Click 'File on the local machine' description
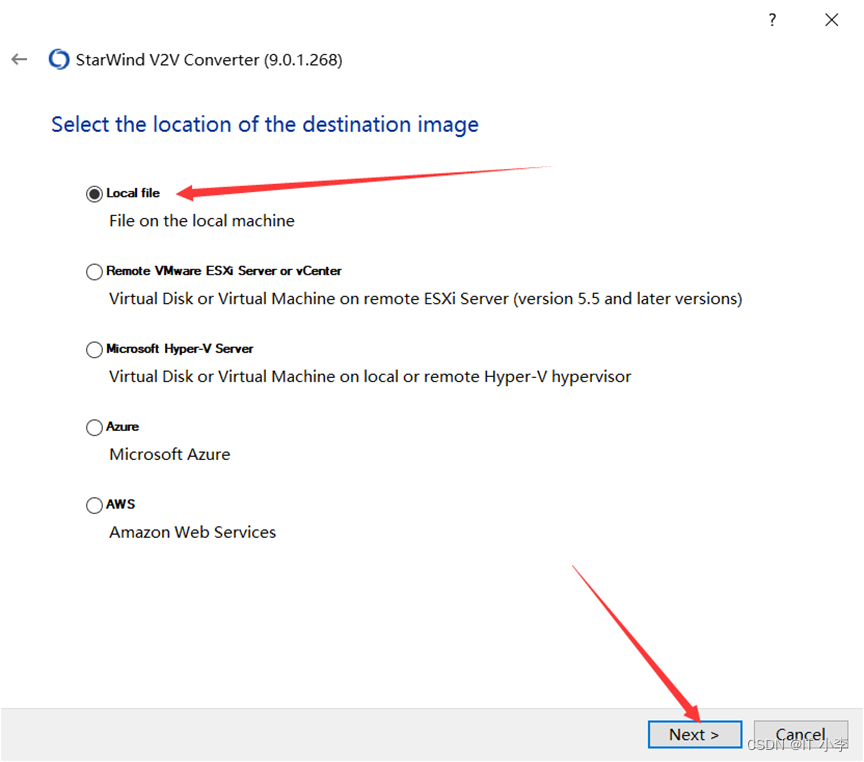The width and height of the screenshot is (864, 762). click(x=202, y=221)
